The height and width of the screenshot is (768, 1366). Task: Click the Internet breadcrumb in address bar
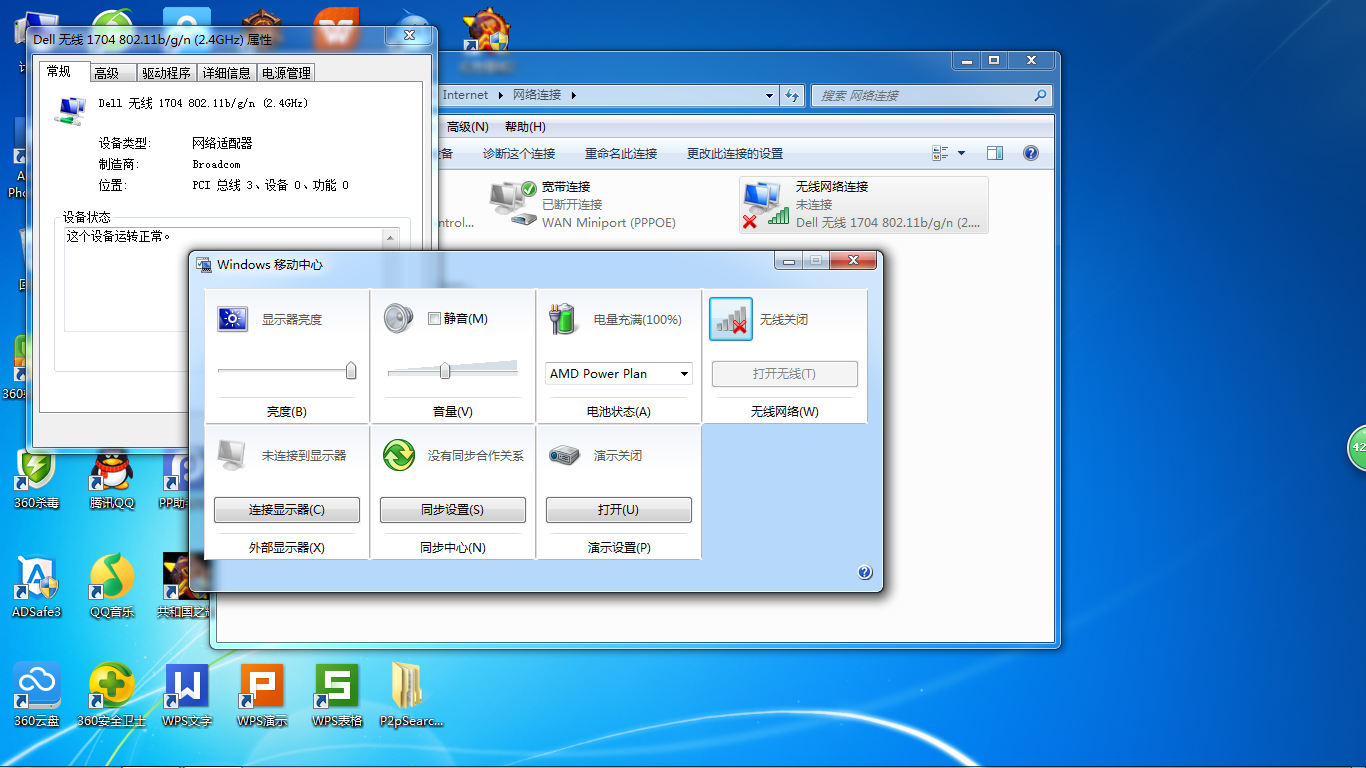tap(466, 95)
